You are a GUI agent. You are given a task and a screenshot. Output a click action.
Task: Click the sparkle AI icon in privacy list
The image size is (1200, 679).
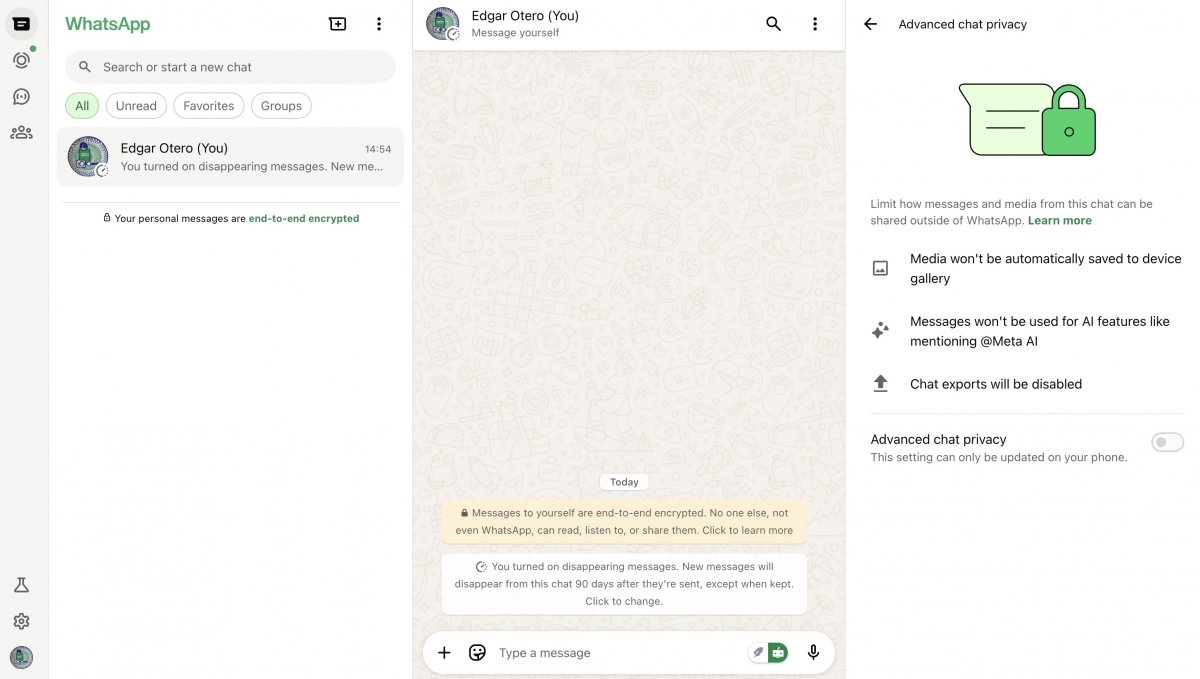[880, 331]
